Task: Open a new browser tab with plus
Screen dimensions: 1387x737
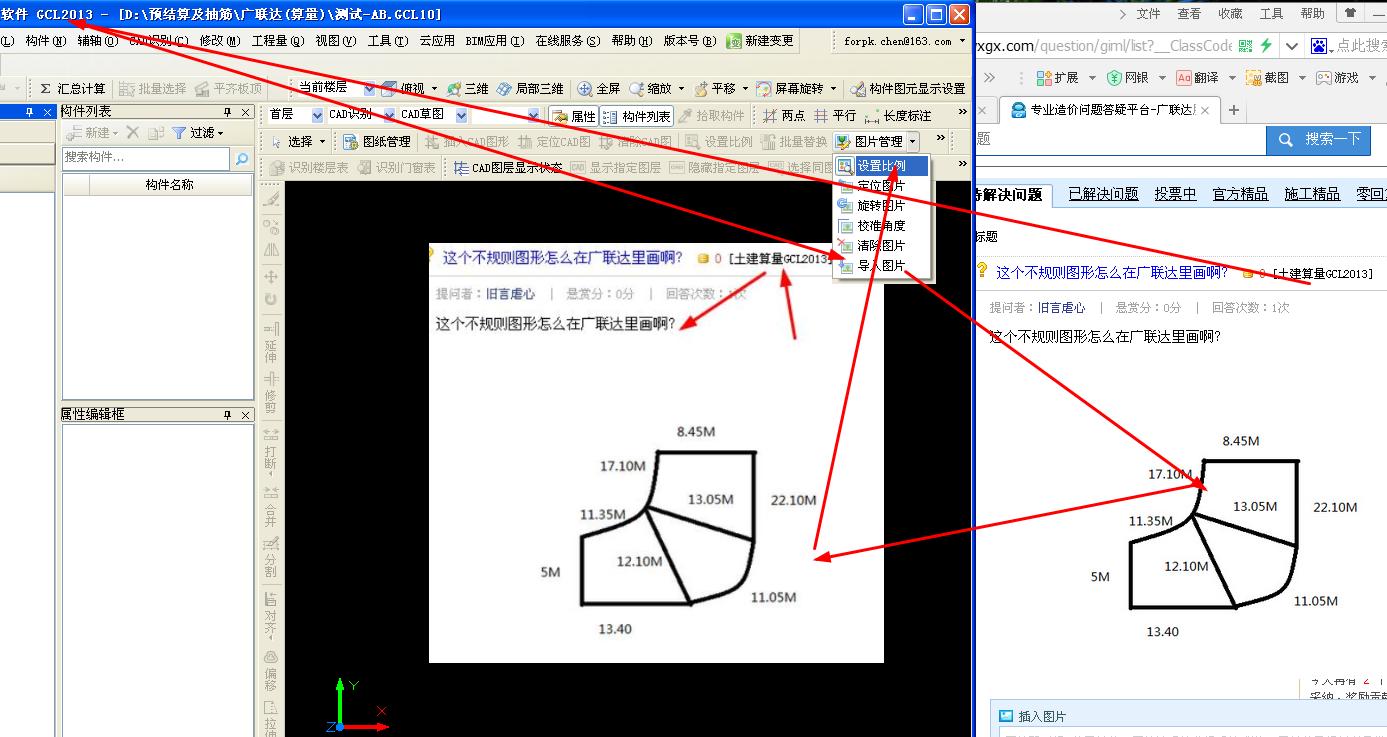Action: [1233, 110]
